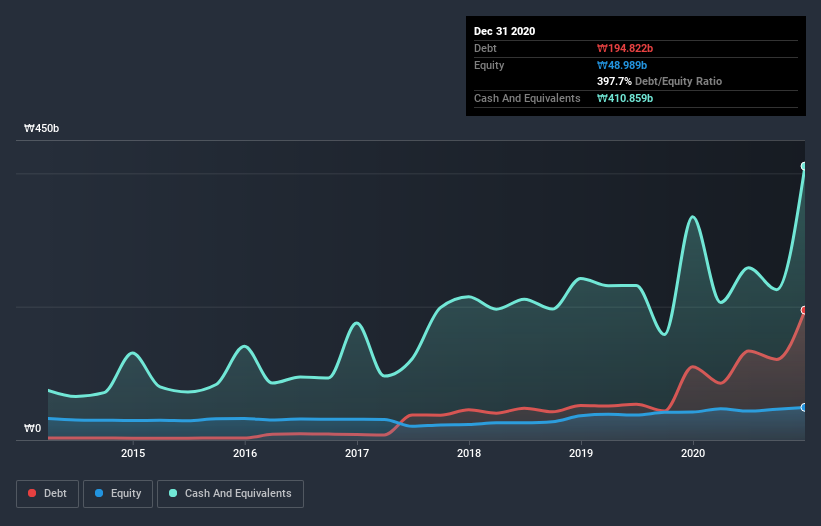Click the teal Cash And Equivalents legend dot

click(173, 493)
